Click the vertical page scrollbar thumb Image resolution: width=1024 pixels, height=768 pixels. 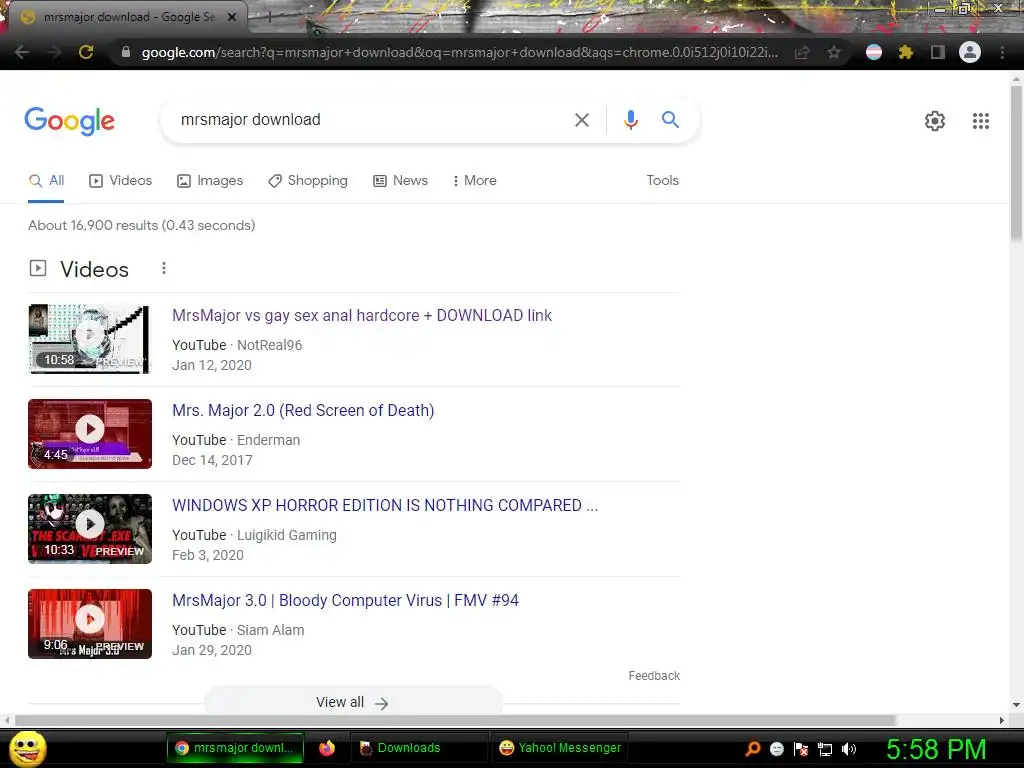(x=1016, y=163)
